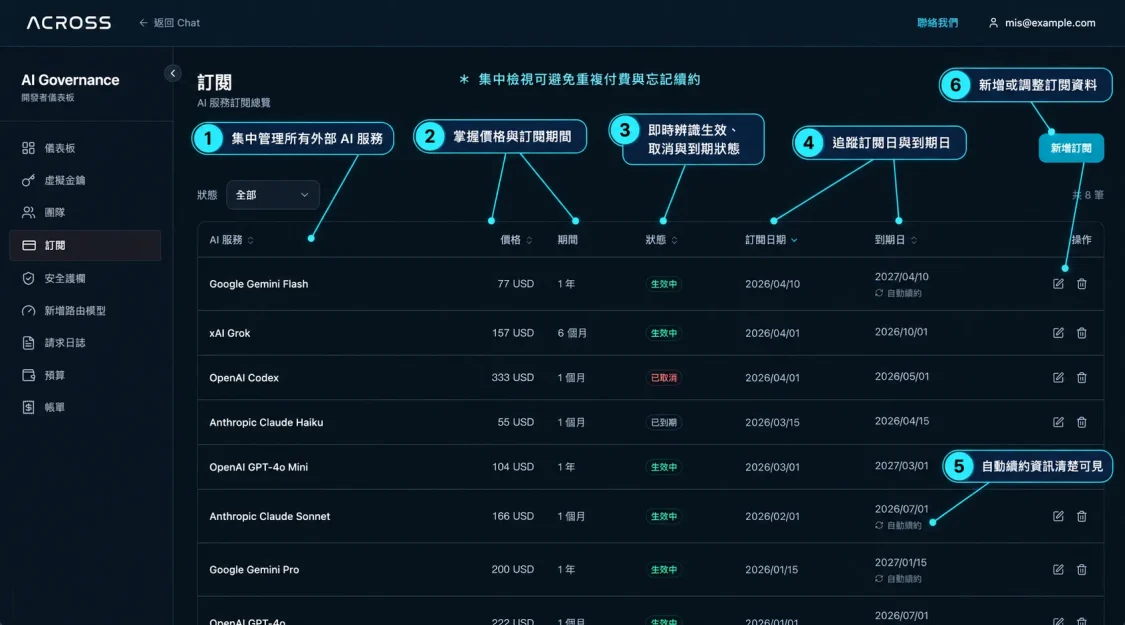Click the 共 8 筆 record count
This screenshot has height=625, width=1125.
click(x=1088, y=195)
